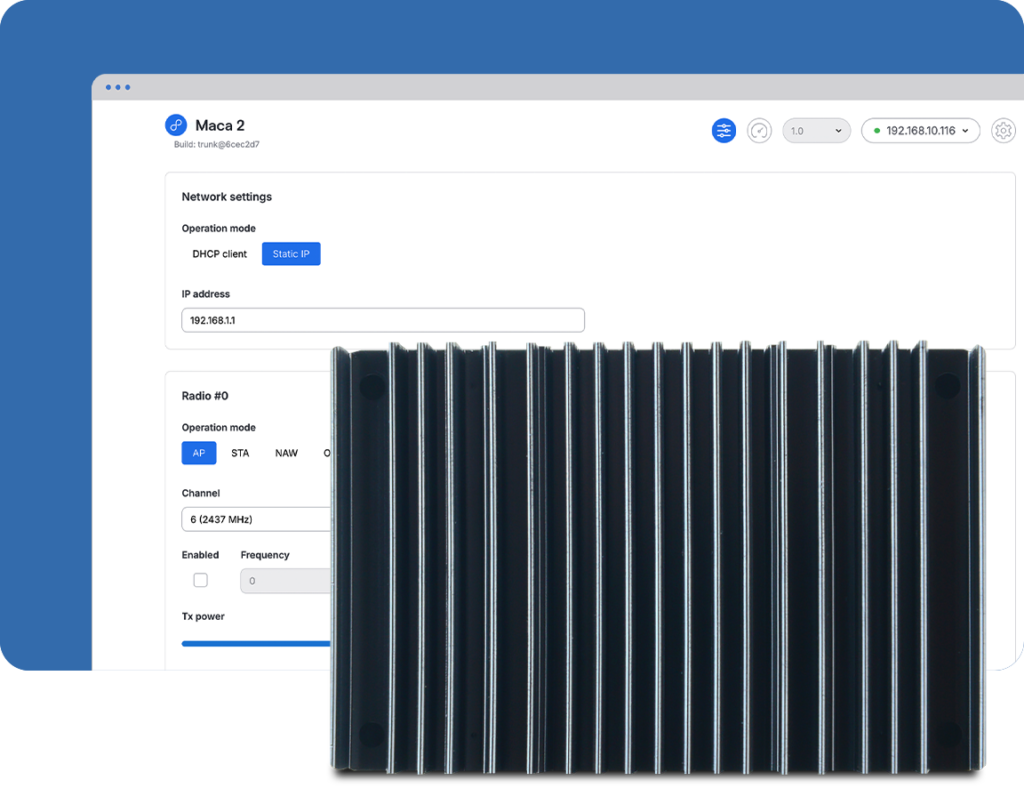Click the Maca 2 logo icon
Viewport: 1024px width, 804px height.
pyautogui.click(x=176, y=125)
